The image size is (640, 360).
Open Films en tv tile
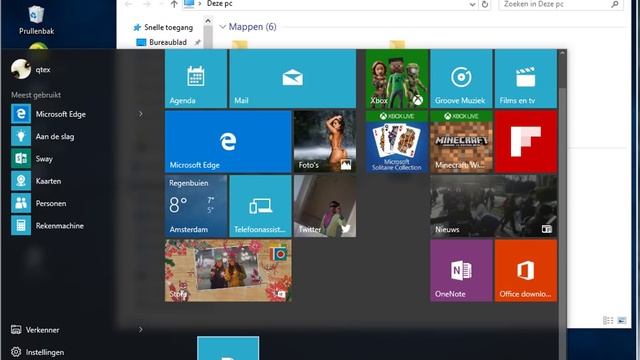pos(526,79)
